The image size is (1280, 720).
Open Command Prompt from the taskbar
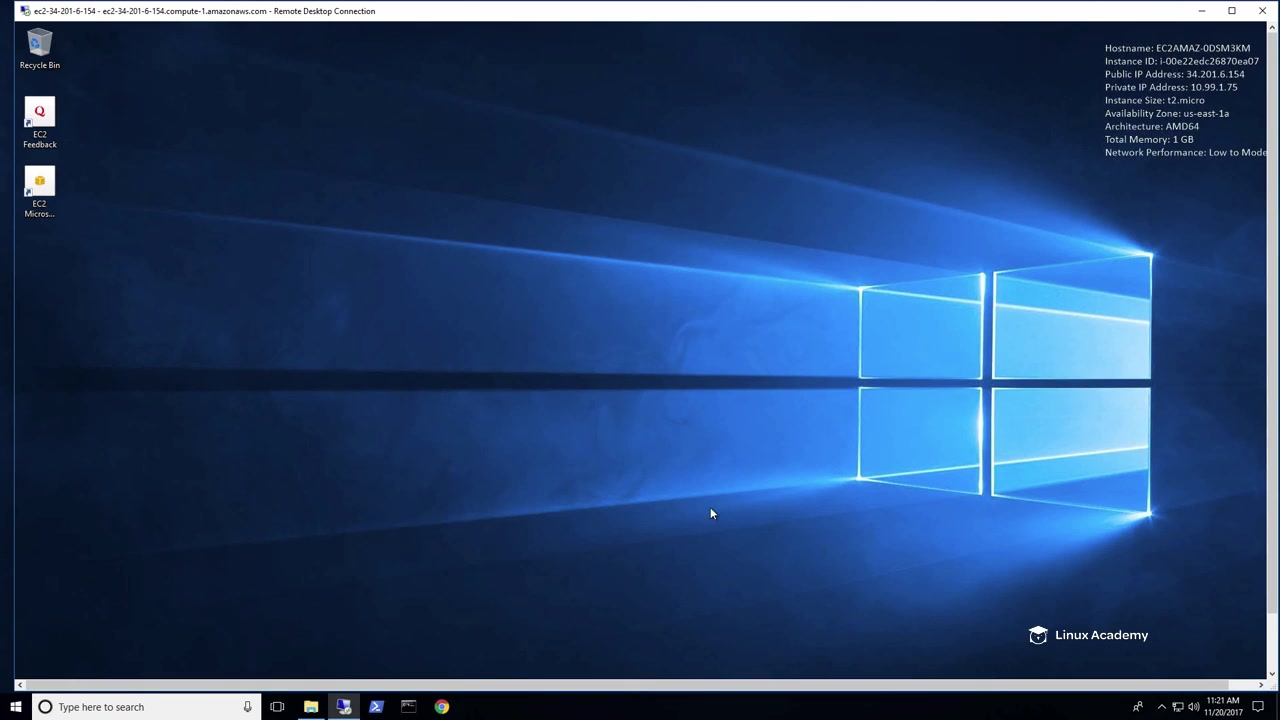[408, 707]
